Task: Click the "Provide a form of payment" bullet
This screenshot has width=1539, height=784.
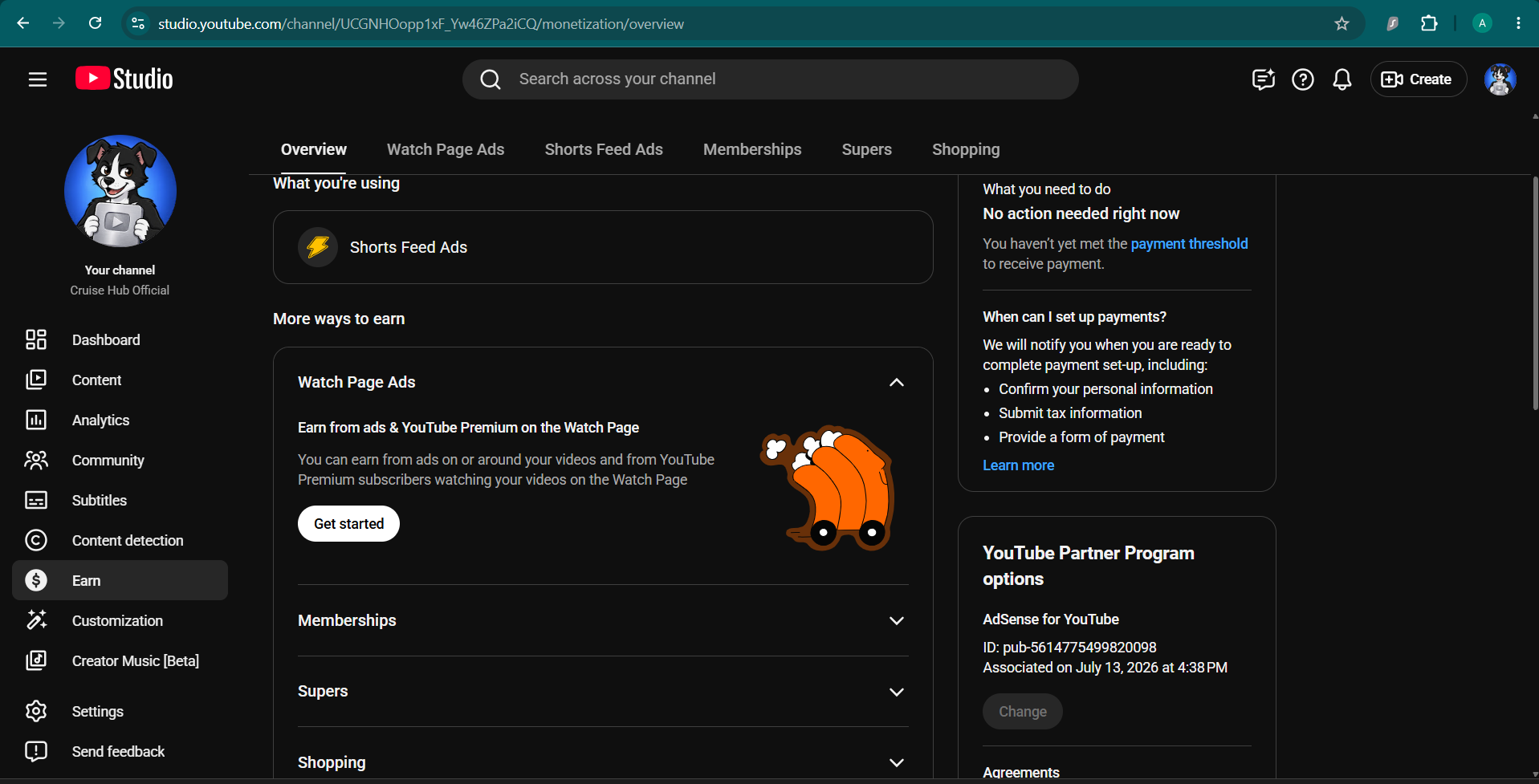Action: 1081,437
